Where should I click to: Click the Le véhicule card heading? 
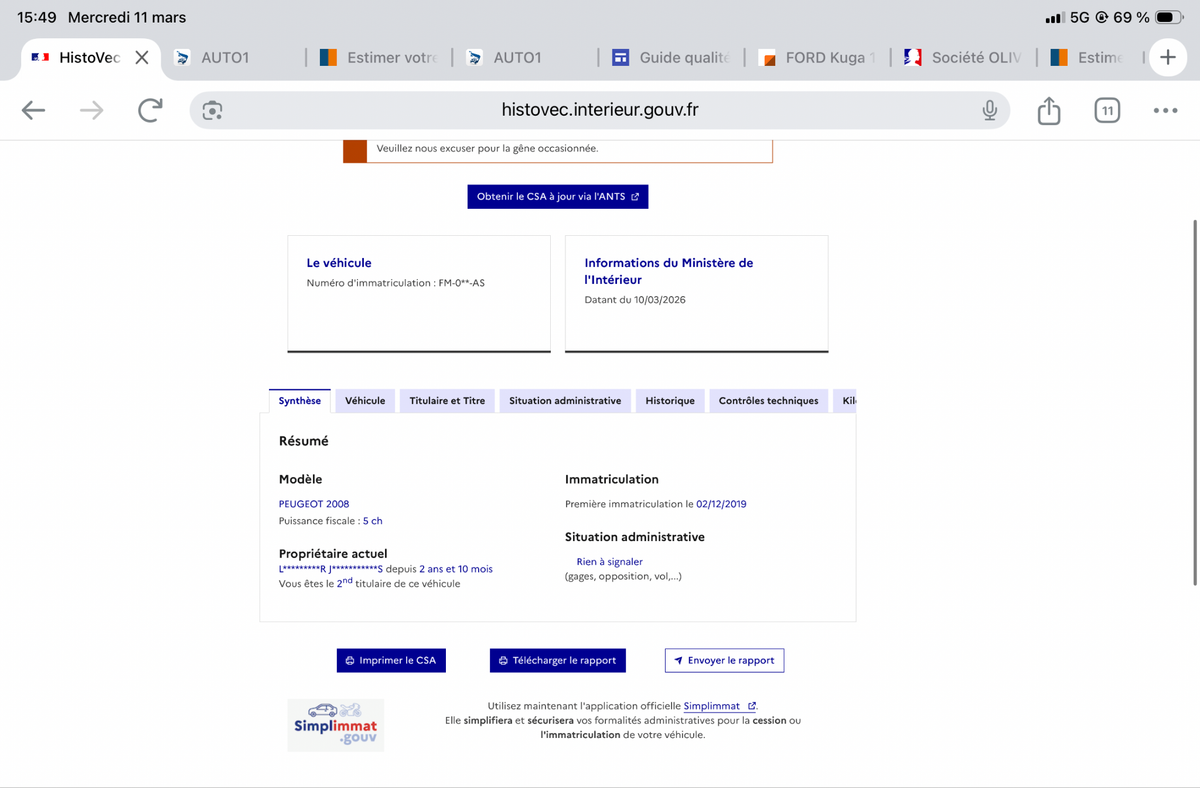[x=339, y=263]
